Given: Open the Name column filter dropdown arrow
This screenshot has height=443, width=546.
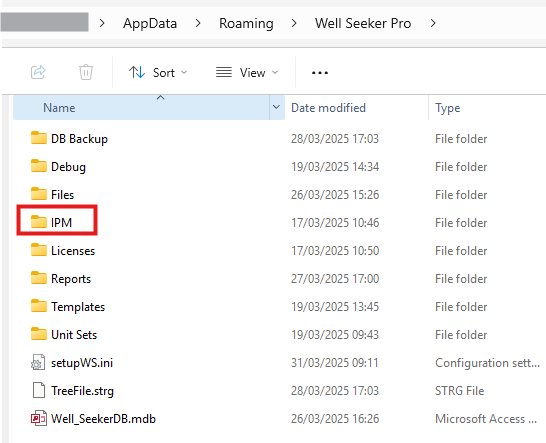Looking at the screenshot, I should pyautogui.click(x=276, y=107).
